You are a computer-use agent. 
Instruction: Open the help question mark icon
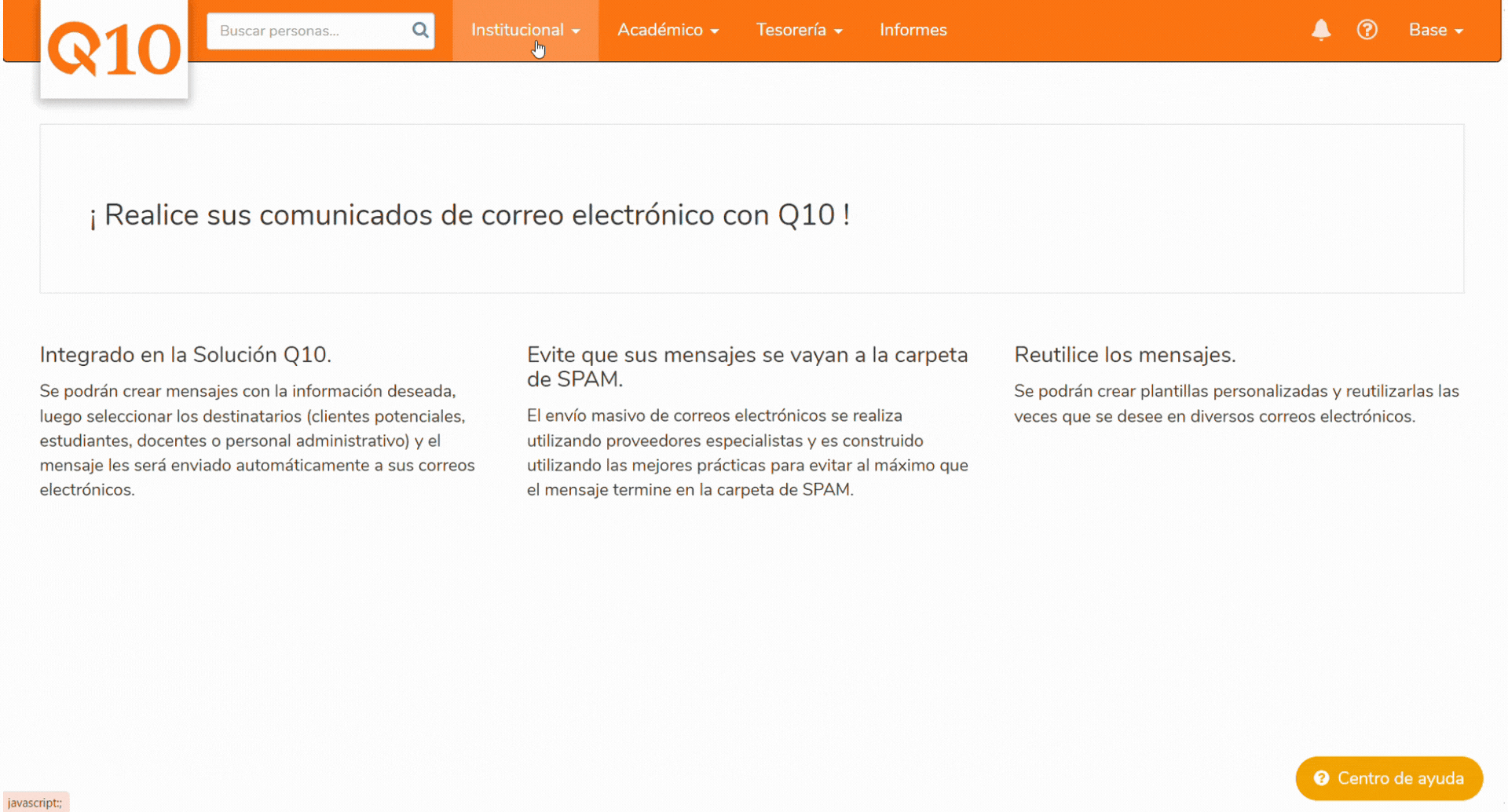[1367, 30]
